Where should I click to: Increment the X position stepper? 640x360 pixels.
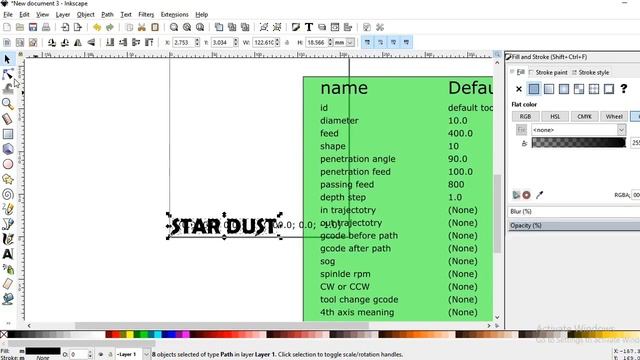point(197,40)
